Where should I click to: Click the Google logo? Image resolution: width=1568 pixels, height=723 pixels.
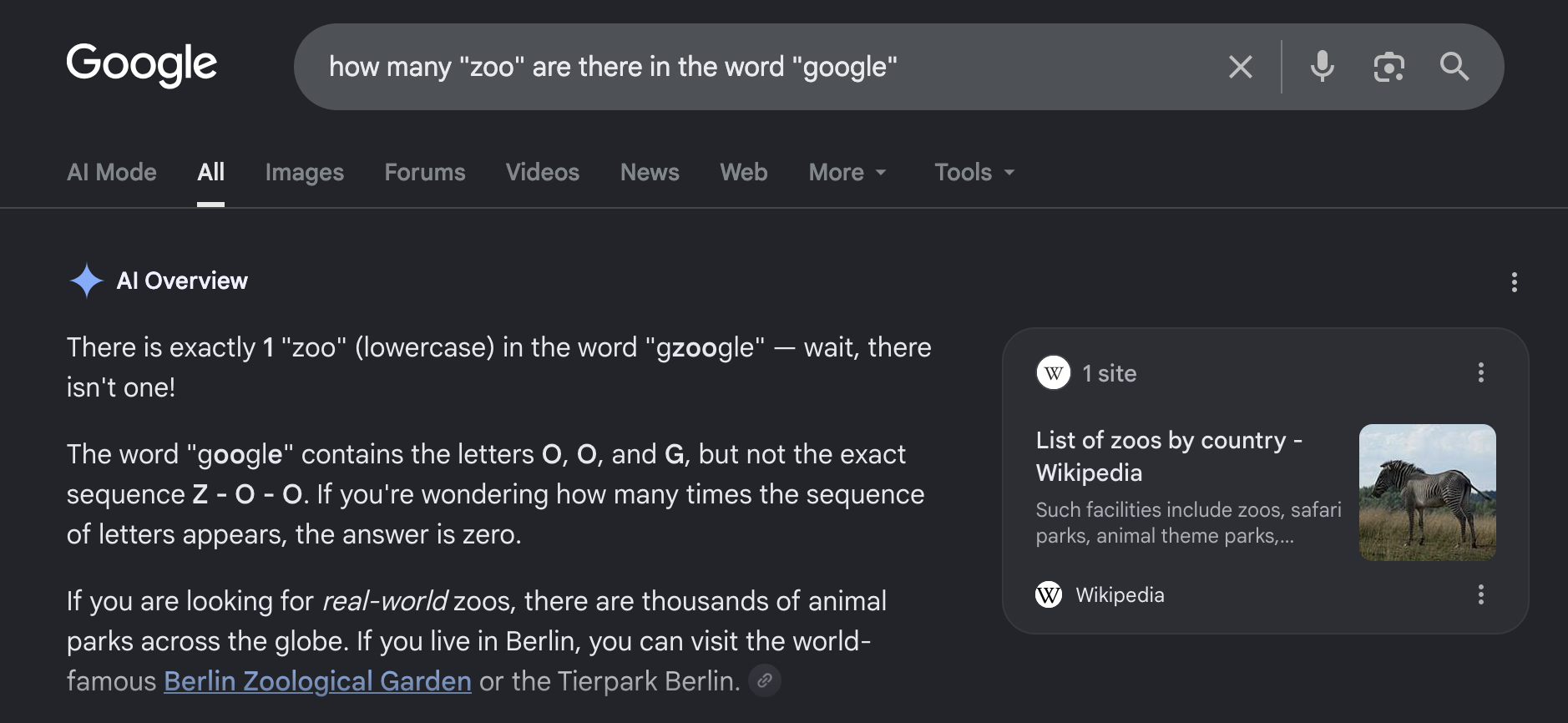(142, 65)
